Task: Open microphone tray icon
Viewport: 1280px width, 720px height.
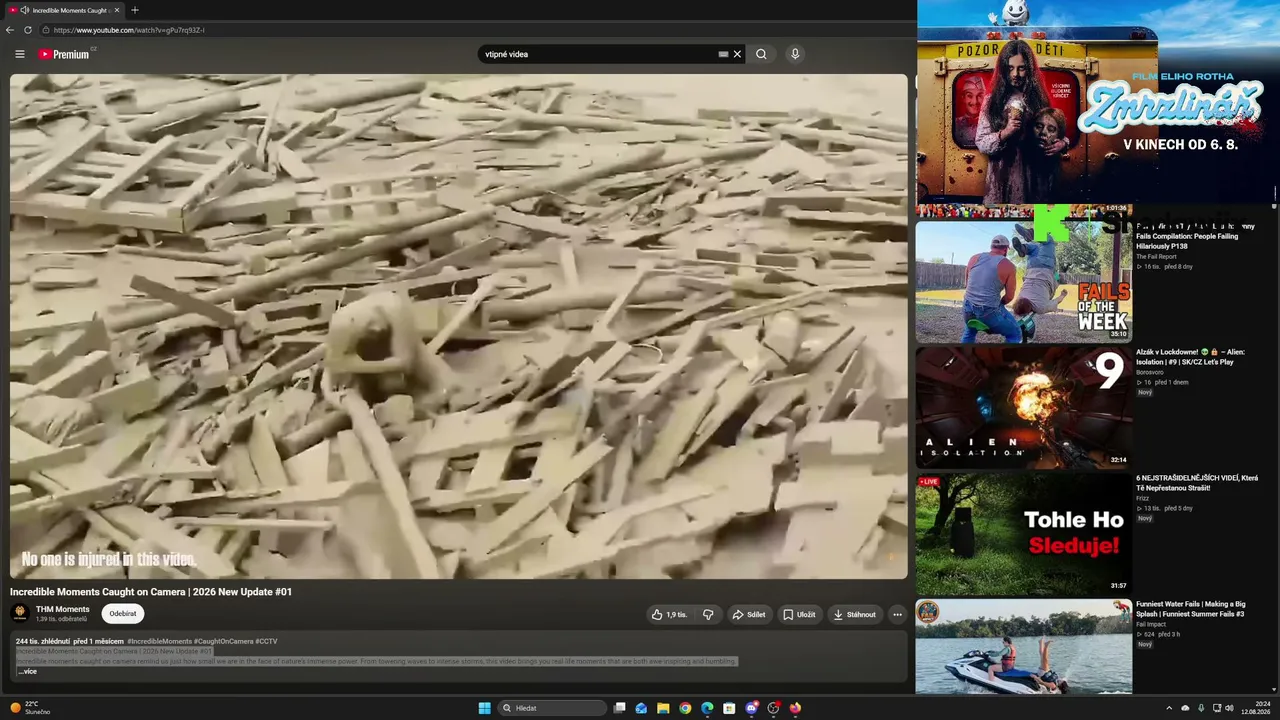Action: tap(1201, 708)
